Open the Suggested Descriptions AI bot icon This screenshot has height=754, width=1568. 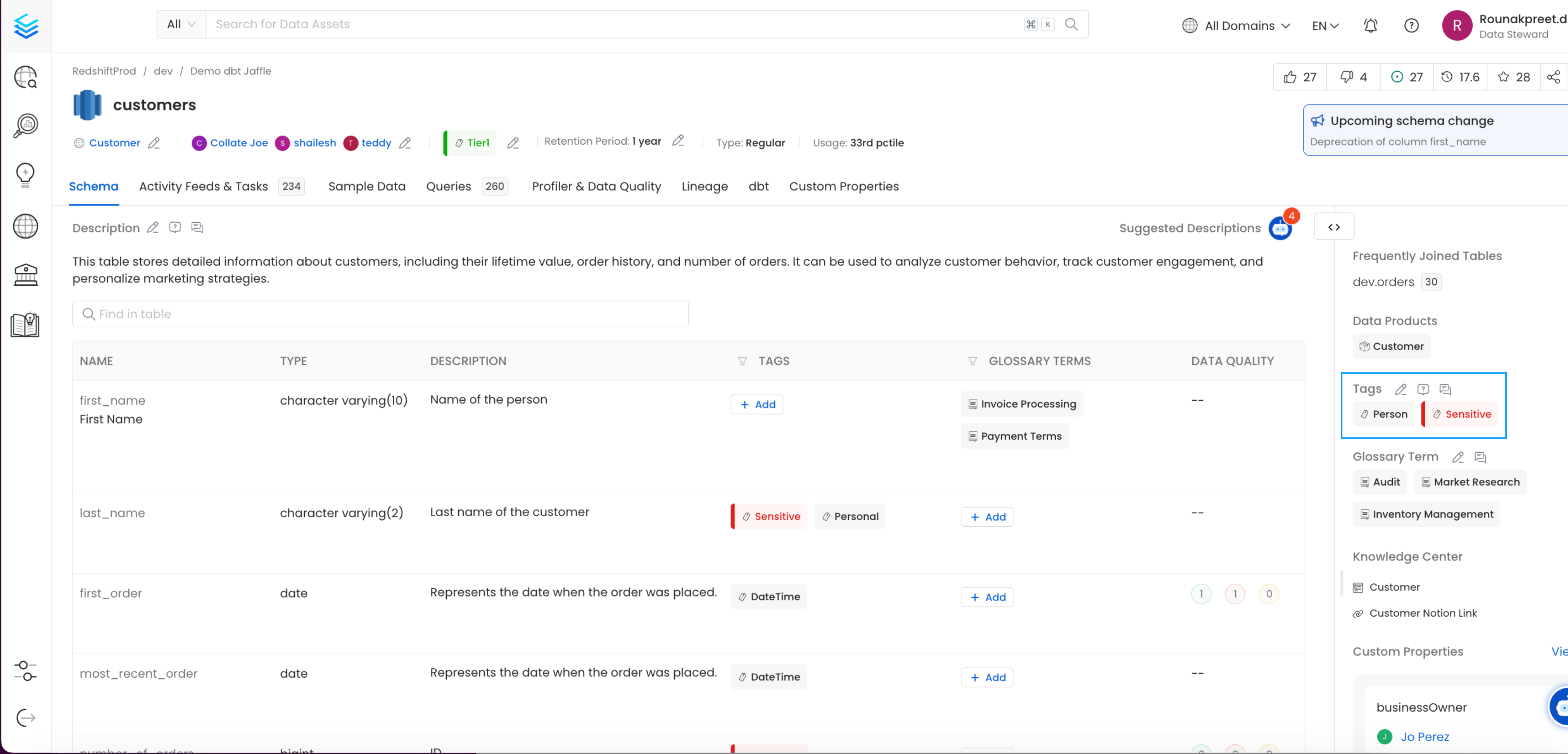tap(1280, 228)
